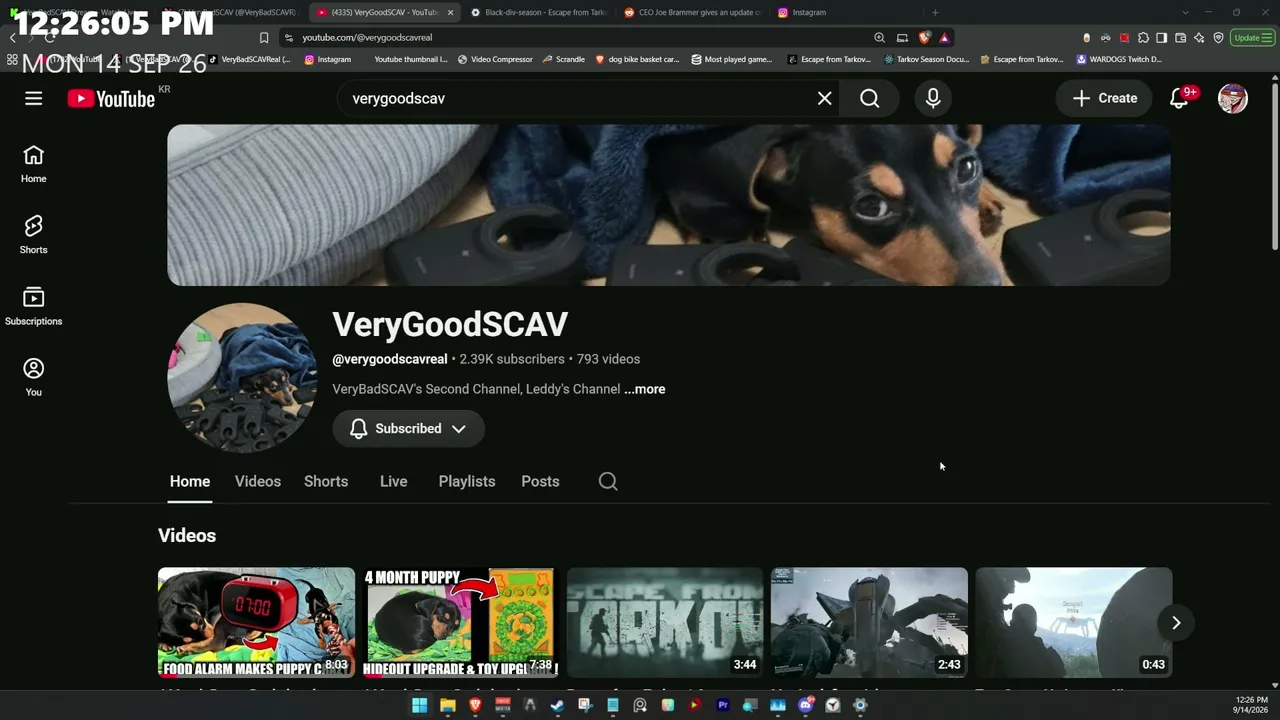The width and height of the screenshot is (1280, 720).
Task: Switch to the Live tab
Action: coord(393,481)
